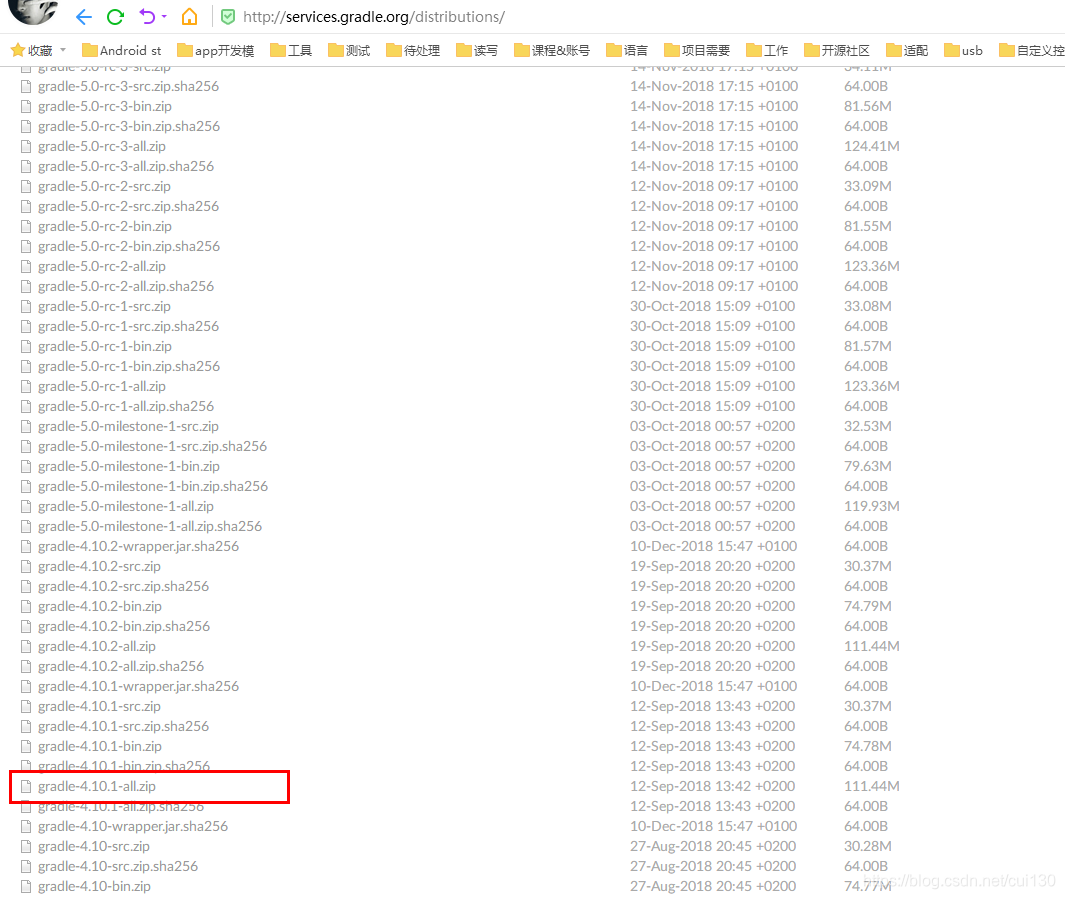Open the 适配 bookmark folder
This screenshot has width=1065, height=899.
pos(907,50)
